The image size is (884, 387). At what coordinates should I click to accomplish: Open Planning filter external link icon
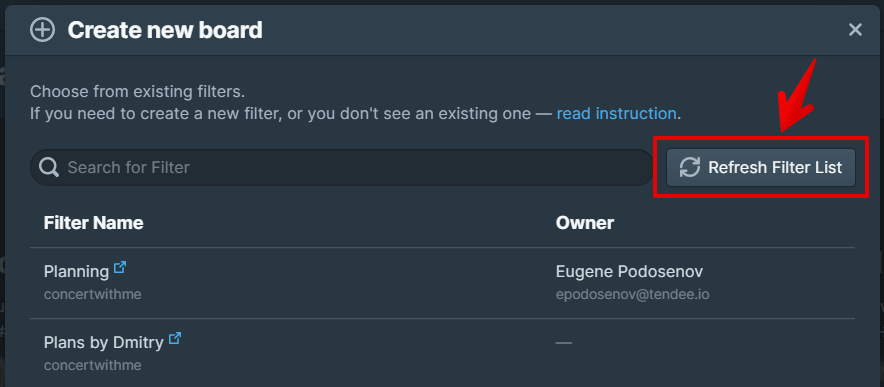tap(120, 267)
